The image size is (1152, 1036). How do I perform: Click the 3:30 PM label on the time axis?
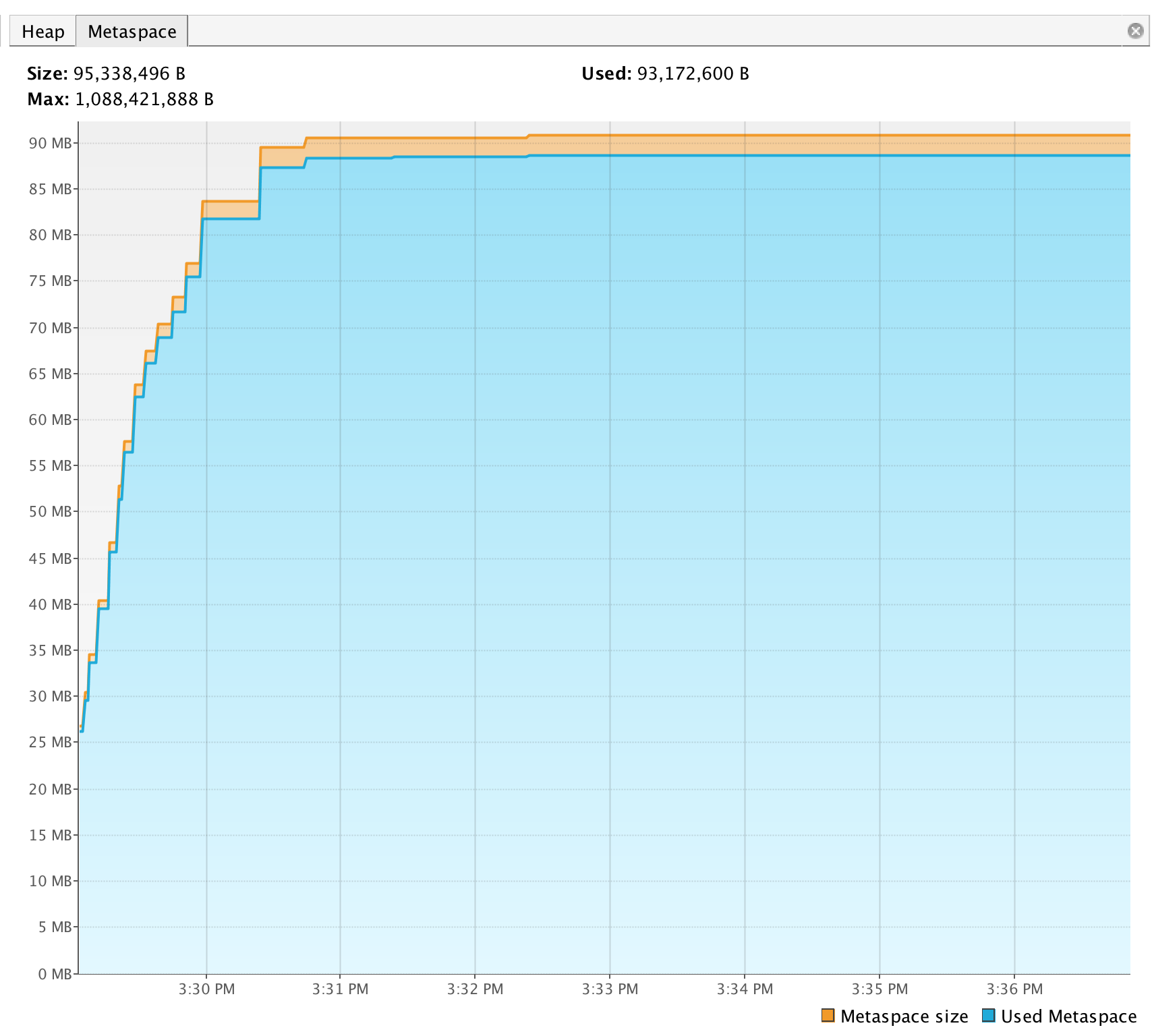(207, 989)
